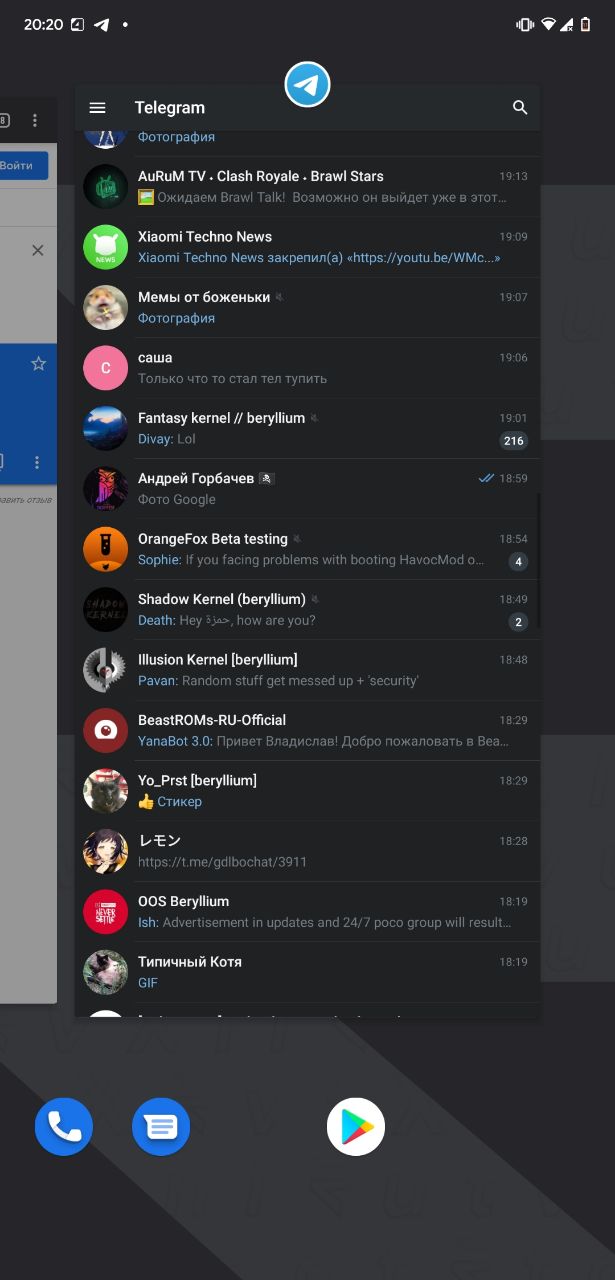The width and height of the screenshot is (615, 1280).
Task: Tap the Xiaomi Techno News green avatar
Action: coord(105,247)
